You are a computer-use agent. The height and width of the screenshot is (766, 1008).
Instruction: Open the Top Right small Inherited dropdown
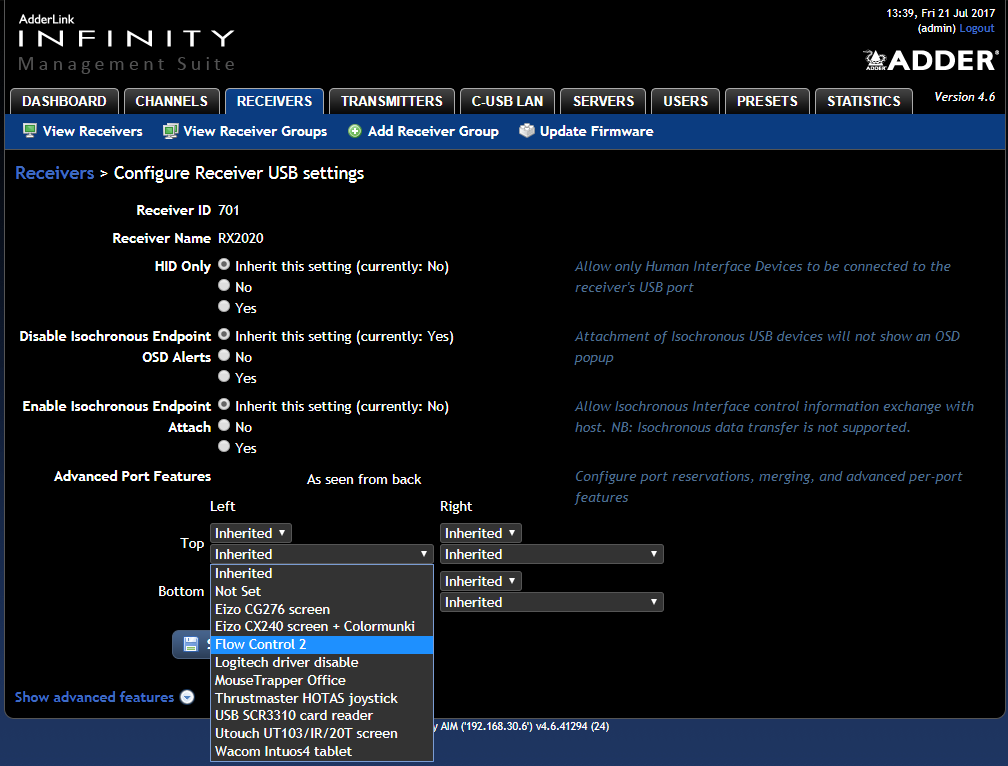coord(481,533)
